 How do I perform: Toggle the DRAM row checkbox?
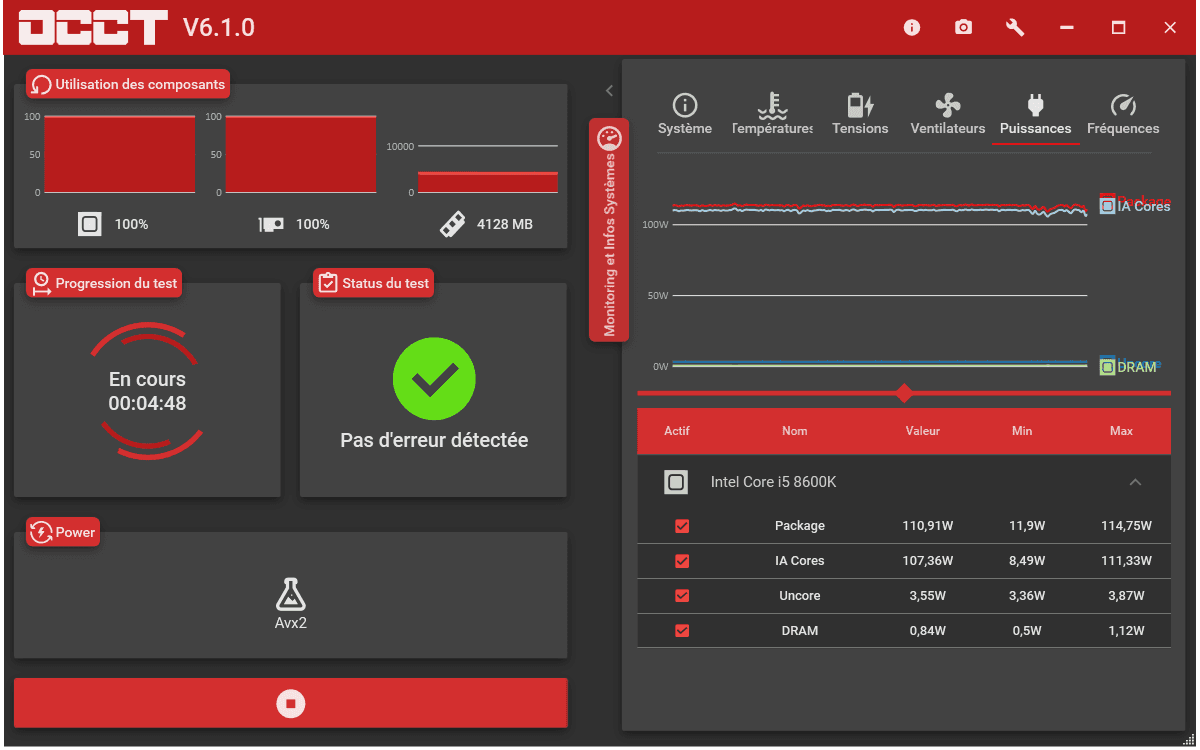point(682,631)
